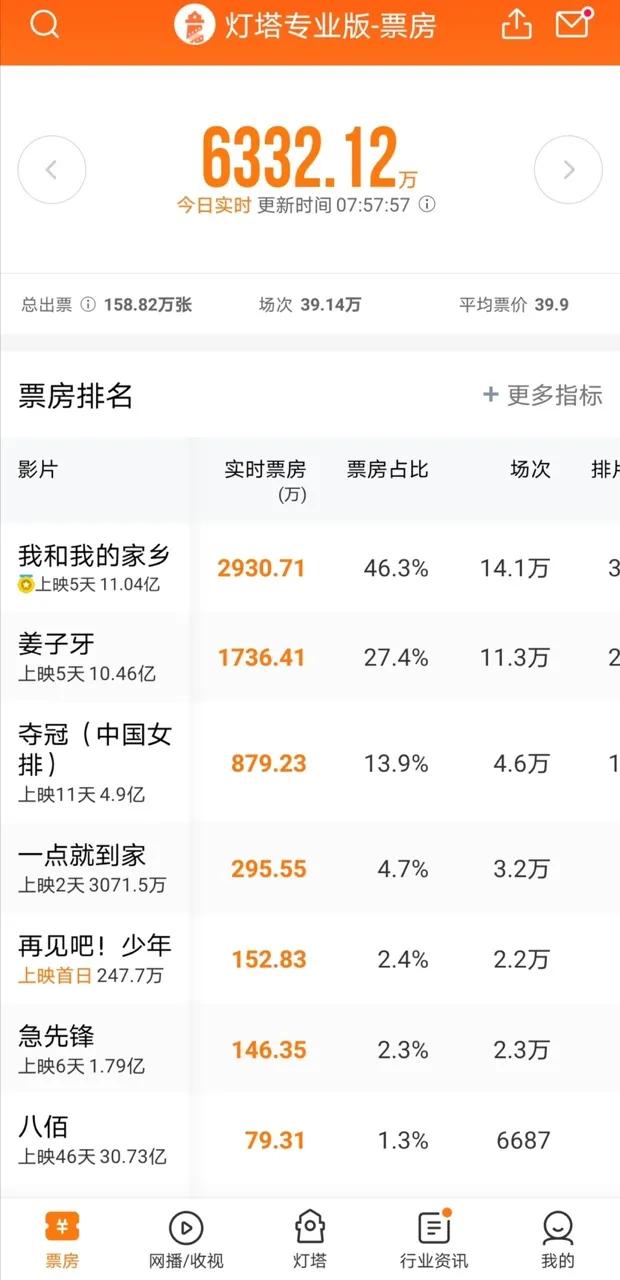This screenshot has width=620, height=1280.
Task: Tap the info icon next to 总出票
Action: pos(87,305)
